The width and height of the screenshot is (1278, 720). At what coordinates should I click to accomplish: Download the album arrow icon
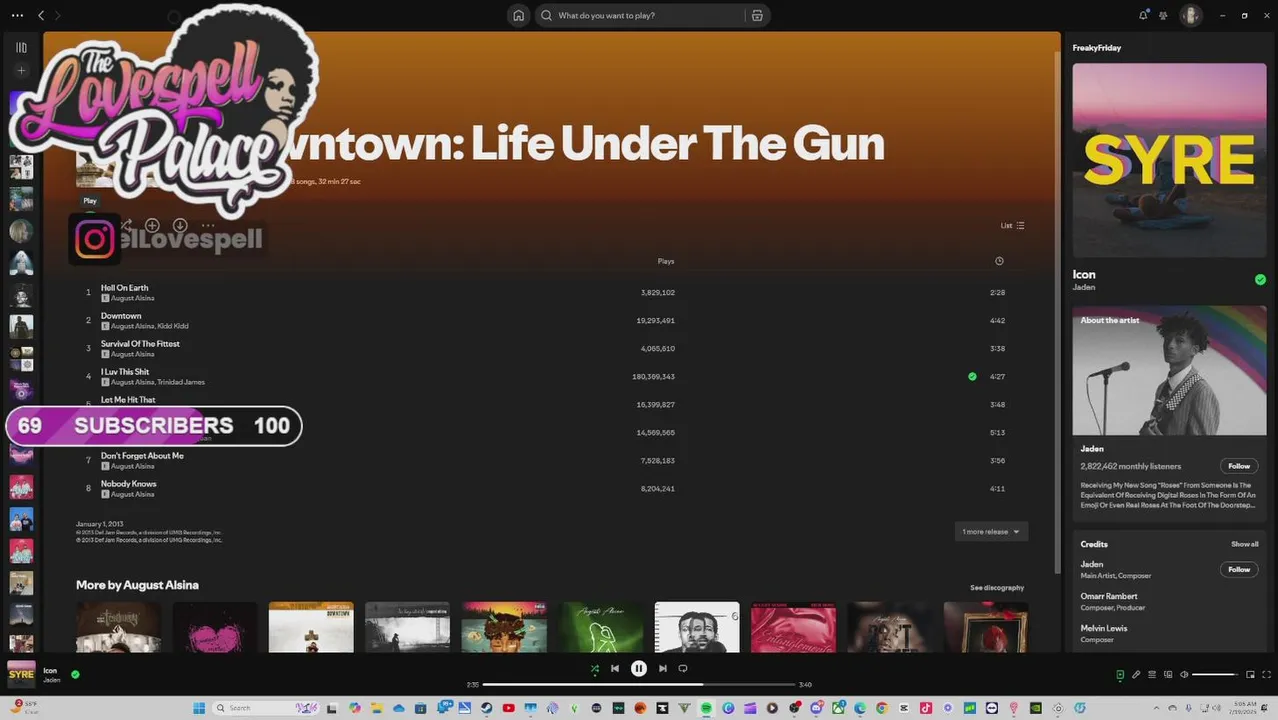coord(180,226)
